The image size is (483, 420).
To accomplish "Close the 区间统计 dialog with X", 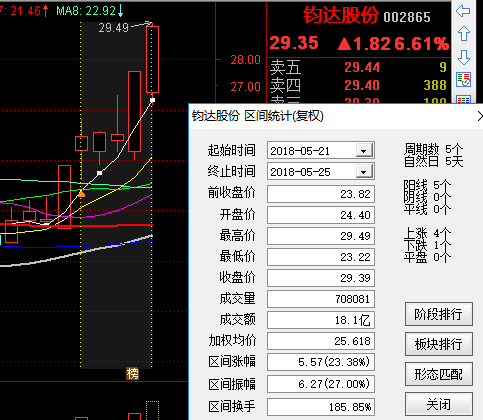I will (480, 116).
